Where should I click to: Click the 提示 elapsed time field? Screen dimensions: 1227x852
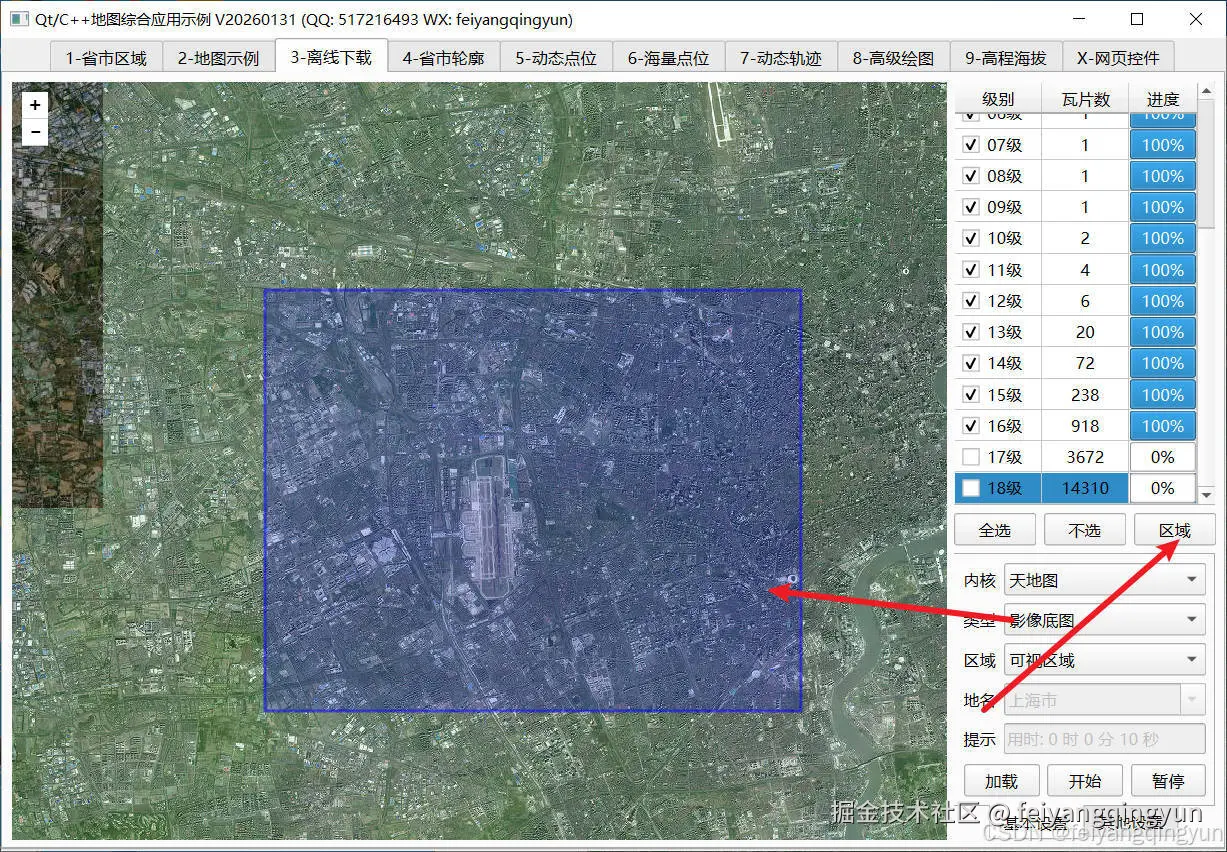pyautogui.click(x=1104, y=740)
